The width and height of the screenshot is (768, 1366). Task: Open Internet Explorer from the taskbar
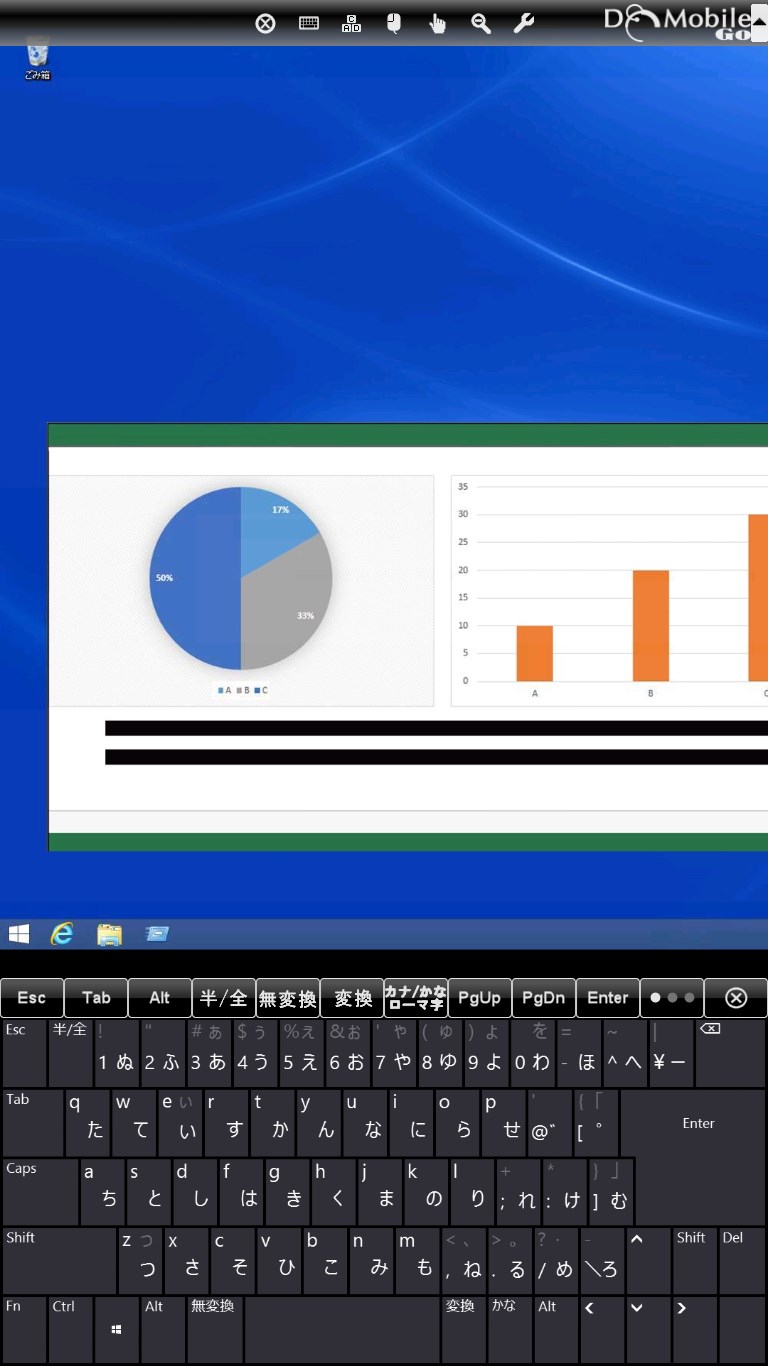pos(62,934)
